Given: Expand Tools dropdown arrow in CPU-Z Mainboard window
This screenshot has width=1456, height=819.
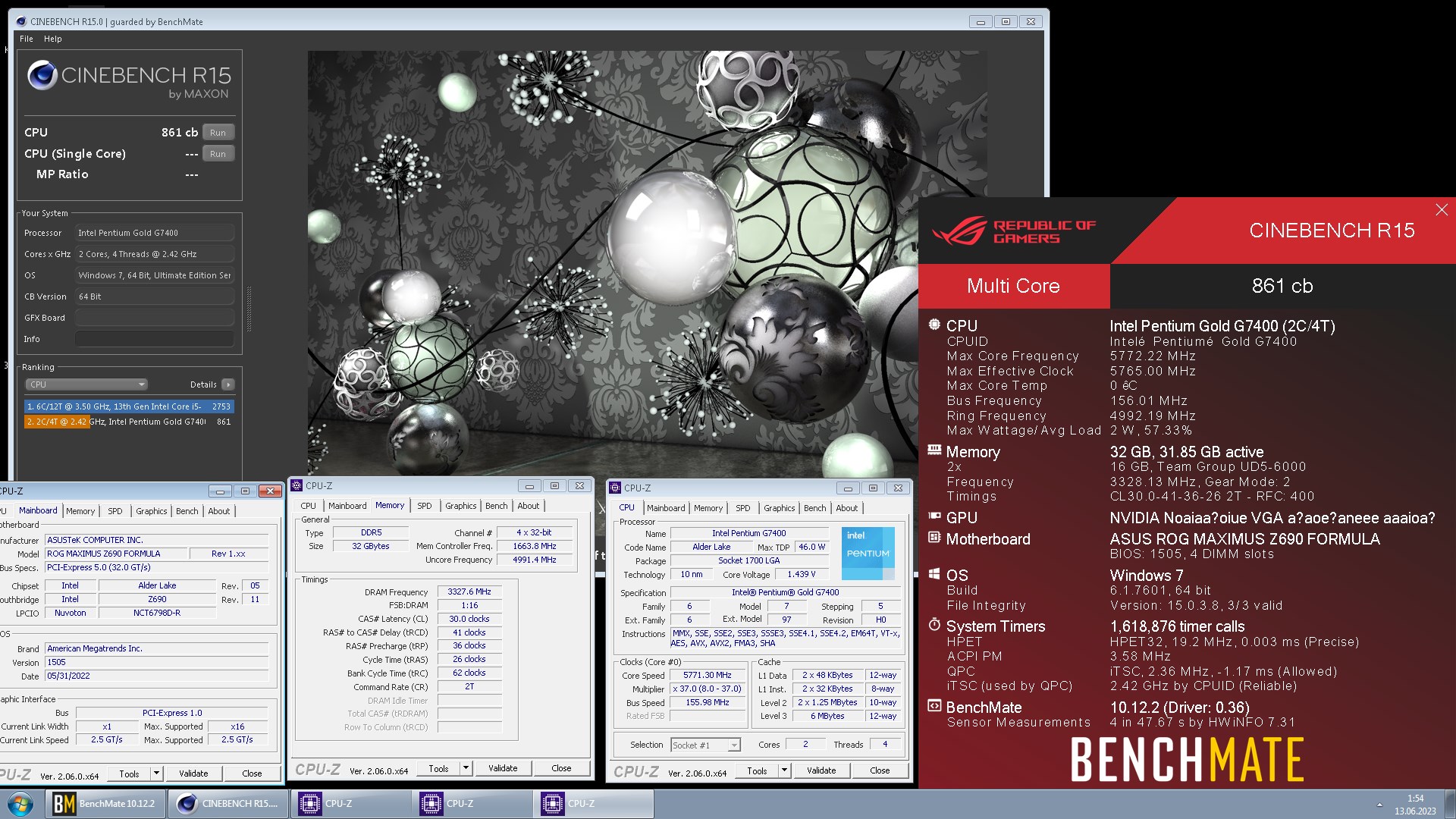Looking at the screenshot, I should (156, 773).
